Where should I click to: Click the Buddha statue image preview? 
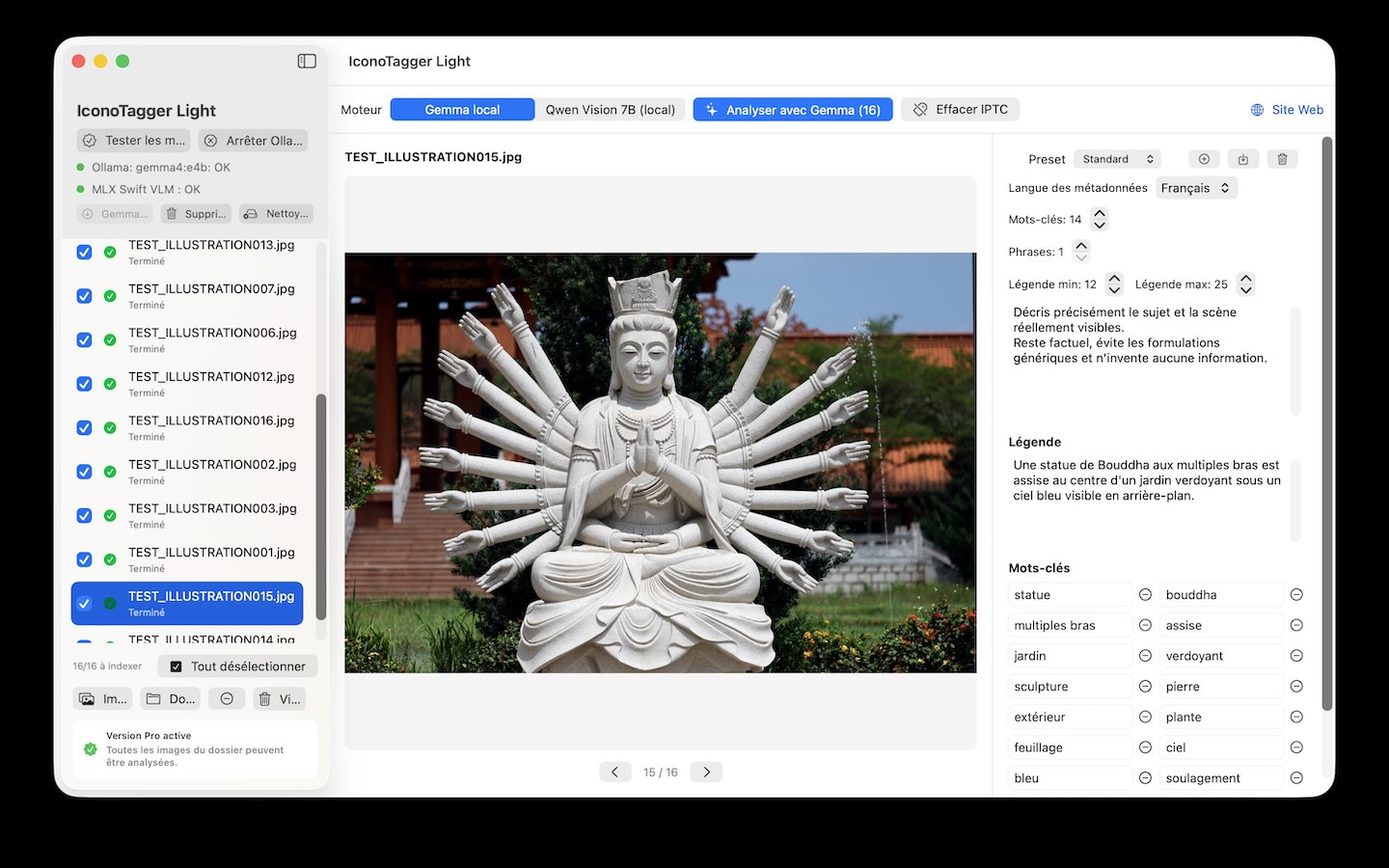(661, 463)
